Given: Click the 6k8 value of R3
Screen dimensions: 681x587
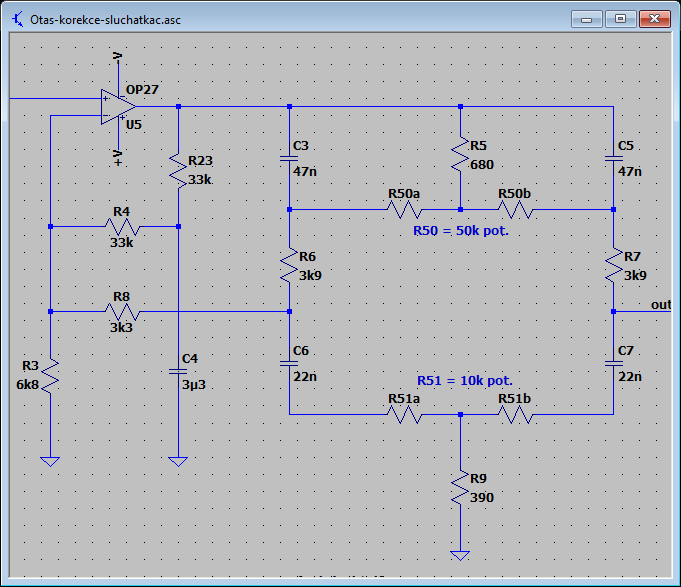Looking at the screenshot, I should click(27, 385).
